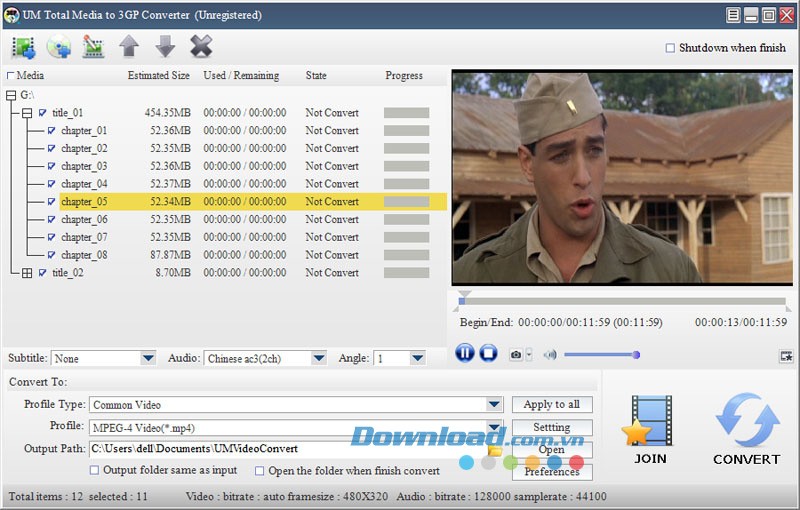Image resolution: width=800 pixels, height=510 pixels.
Task: Uncheck the chapter_03 checkbox
Action: [x=51, y=166]
